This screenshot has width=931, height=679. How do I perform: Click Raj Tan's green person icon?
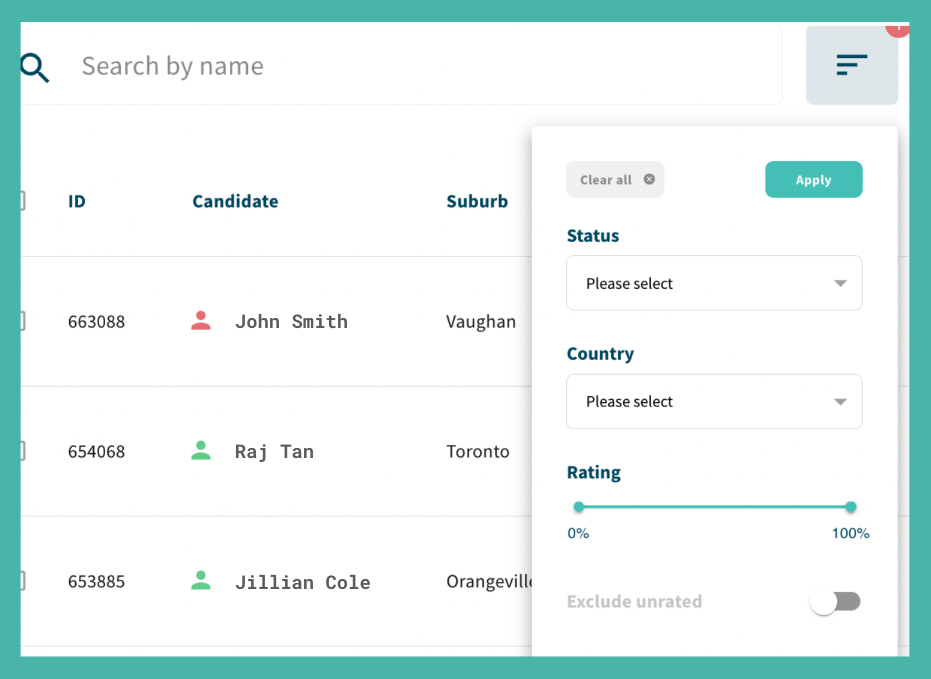point(201,450)
